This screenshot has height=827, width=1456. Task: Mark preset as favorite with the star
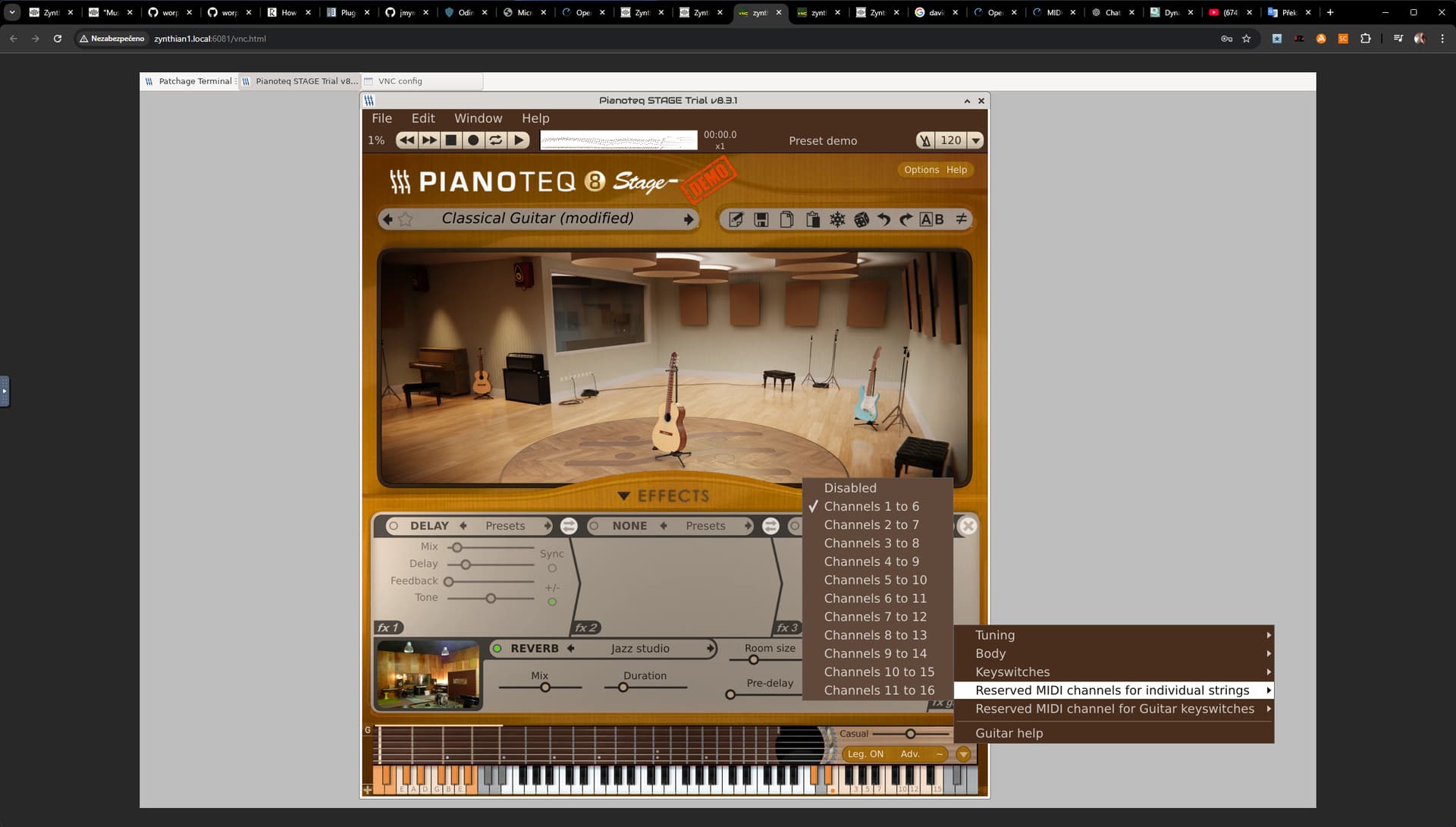(406, 219)
